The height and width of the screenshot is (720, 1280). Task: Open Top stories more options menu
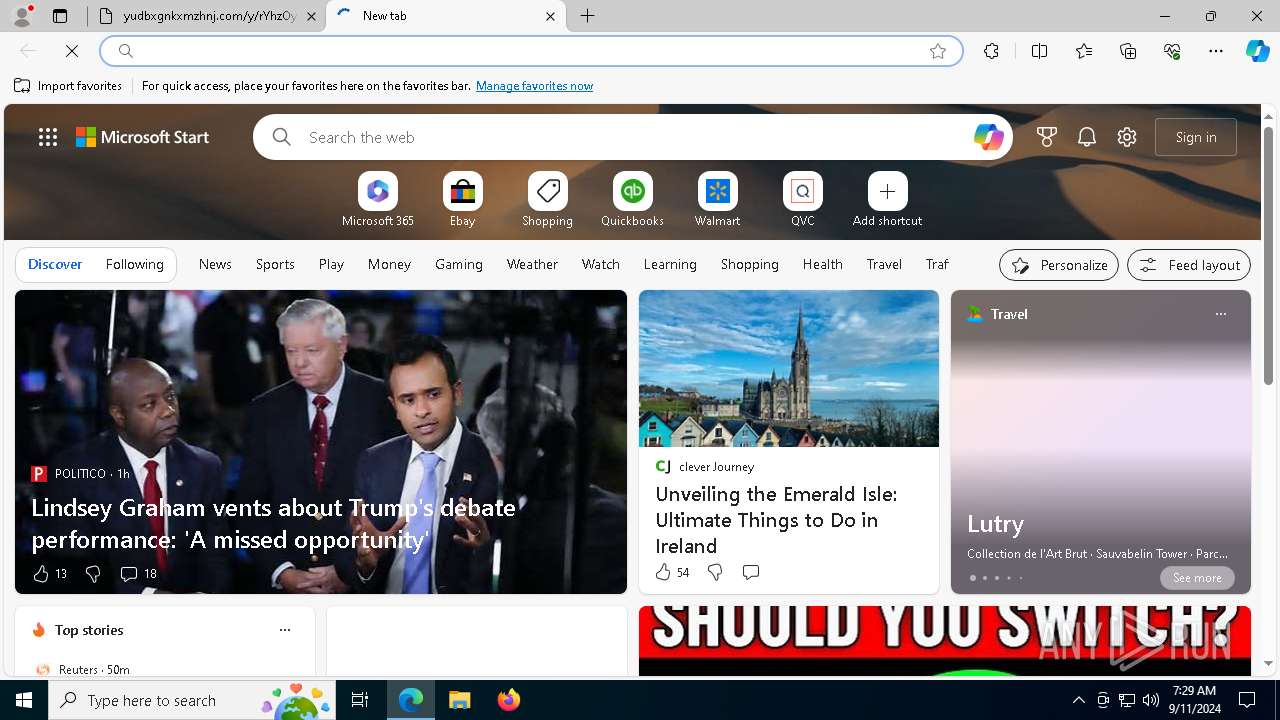click(285, 630)
